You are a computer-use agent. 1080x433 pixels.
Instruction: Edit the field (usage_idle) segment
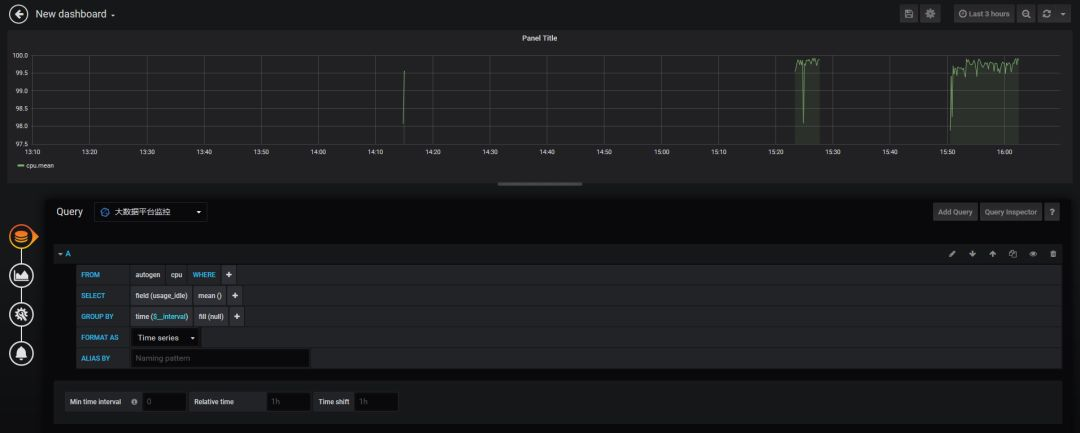click(x=161, y=295)
